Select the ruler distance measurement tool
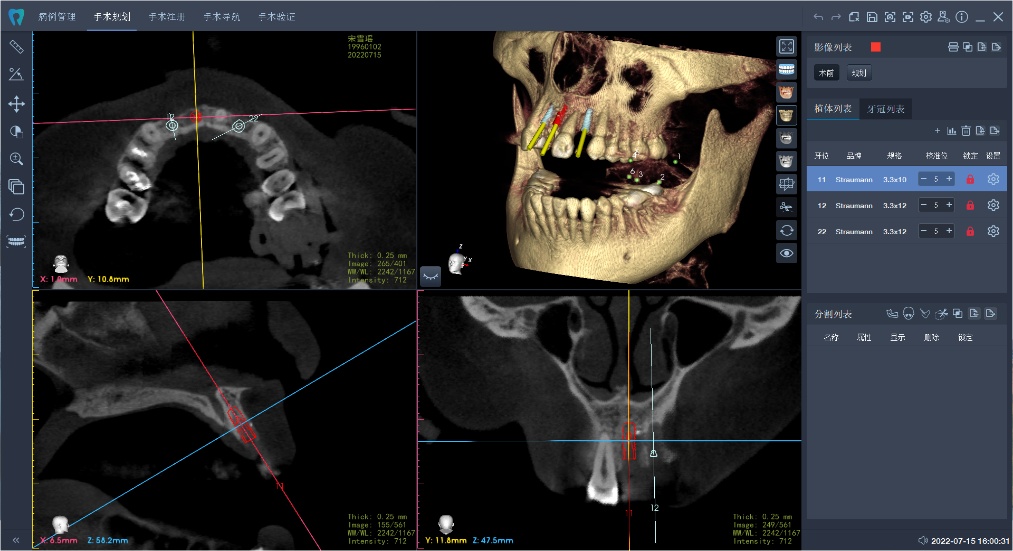1013x551 pixels. (x=16, y=47)
